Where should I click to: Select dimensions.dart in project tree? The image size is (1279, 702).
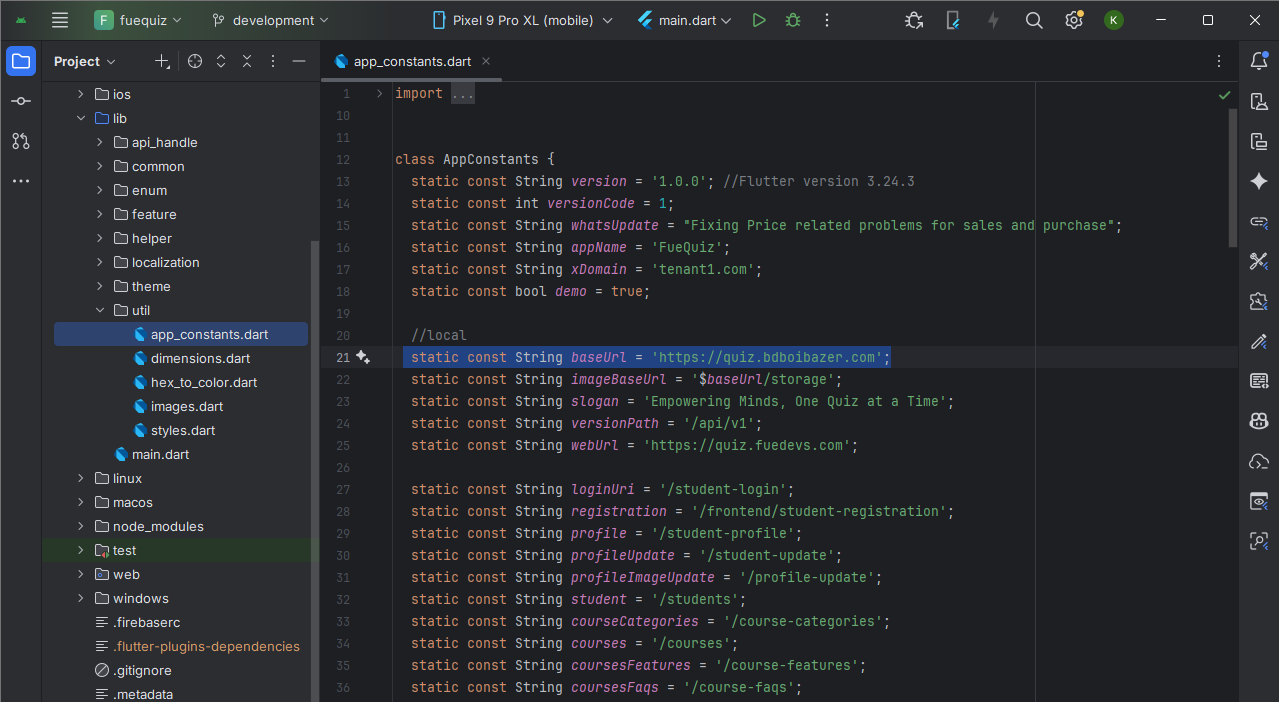(x=200, y=358)
